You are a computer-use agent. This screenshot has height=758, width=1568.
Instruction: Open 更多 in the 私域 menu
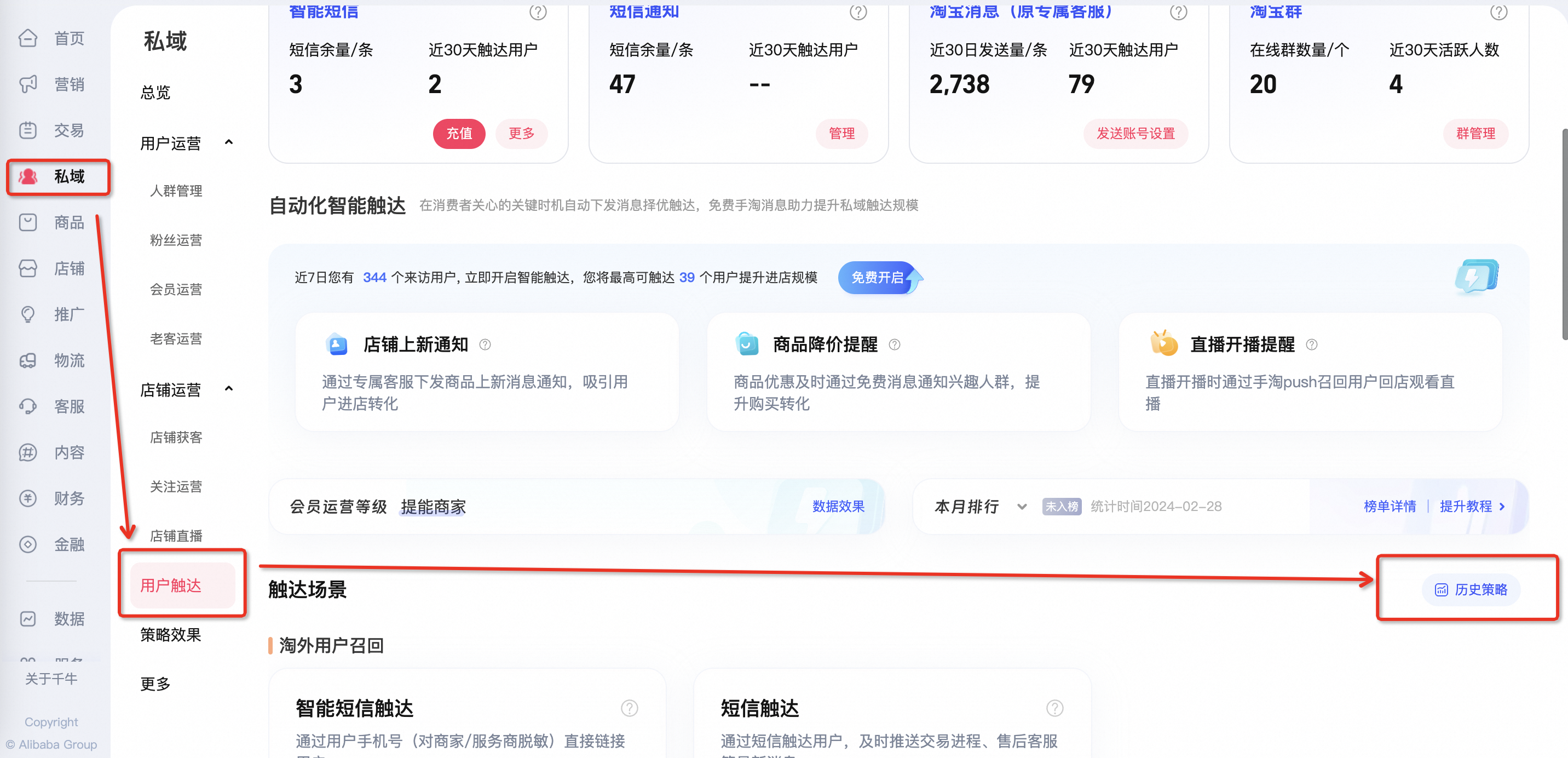155,684
